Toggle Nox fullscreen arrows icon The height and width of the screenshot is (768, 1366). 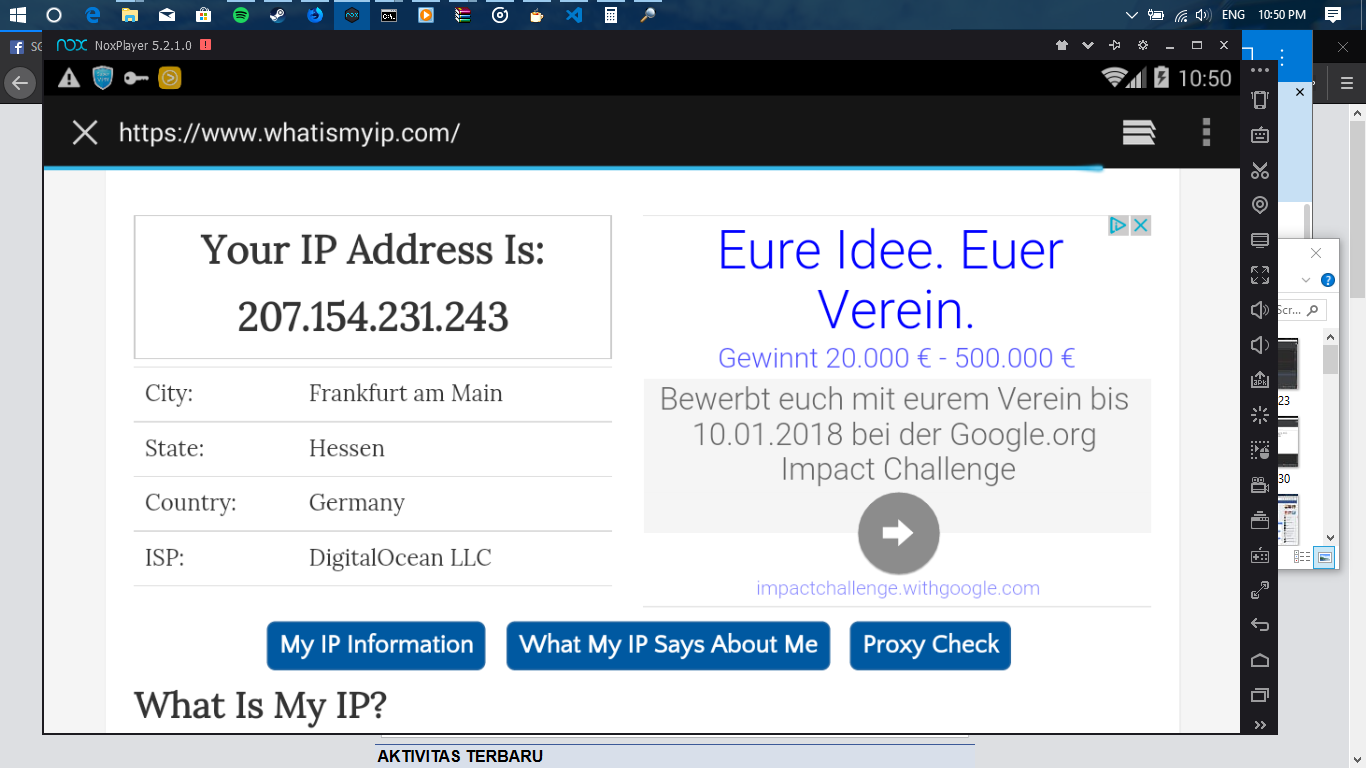(1260, 275)
